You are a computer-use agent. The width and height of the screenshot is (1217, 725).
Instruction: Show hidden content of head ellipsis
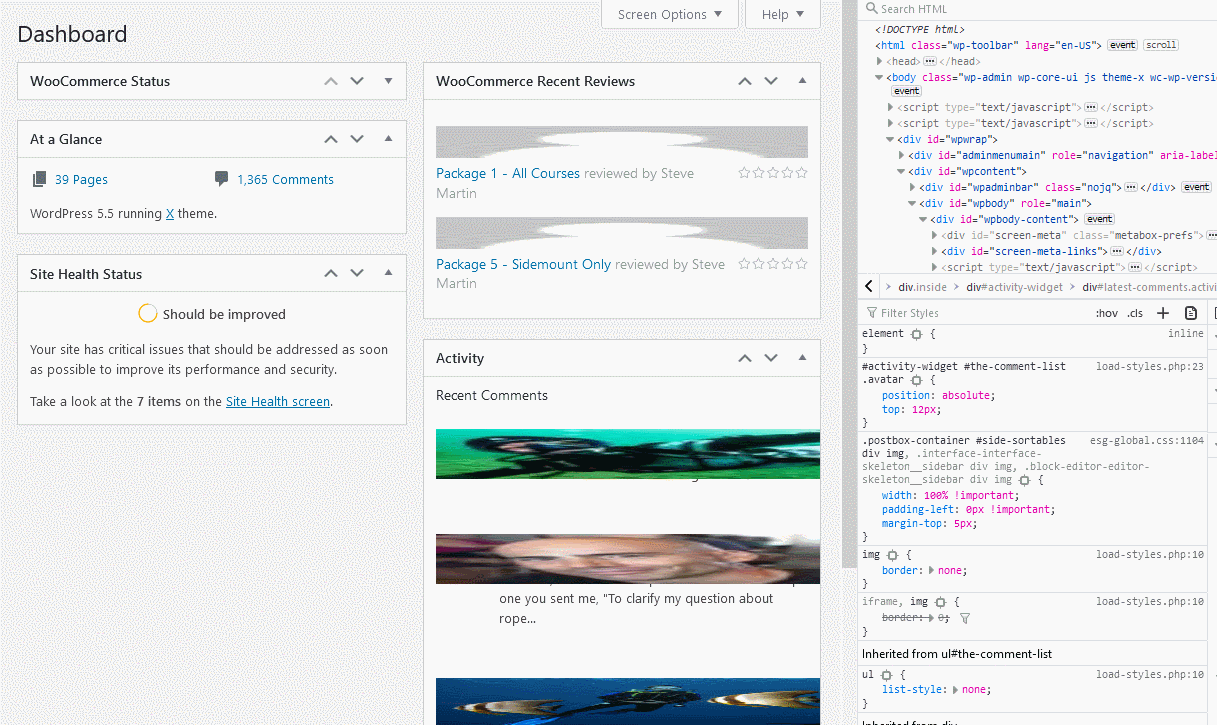[x=929, y=61]
